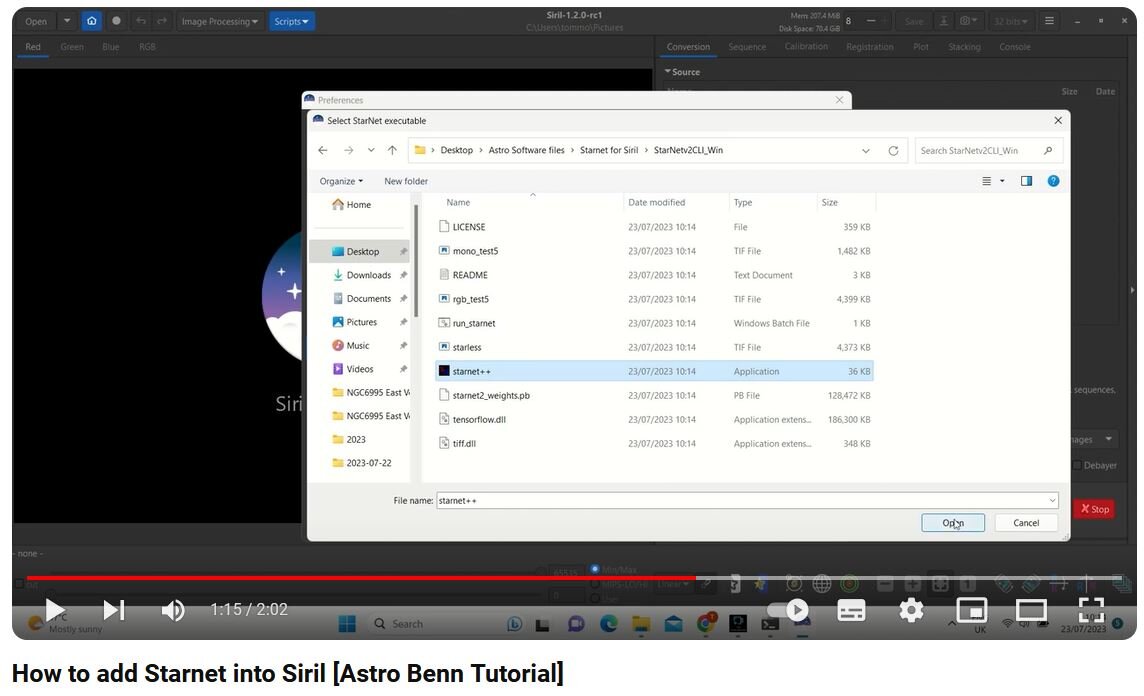Enter fullscreen video mode
The width and height of the screenshot is (1144, 696).
click(1091, 610)
